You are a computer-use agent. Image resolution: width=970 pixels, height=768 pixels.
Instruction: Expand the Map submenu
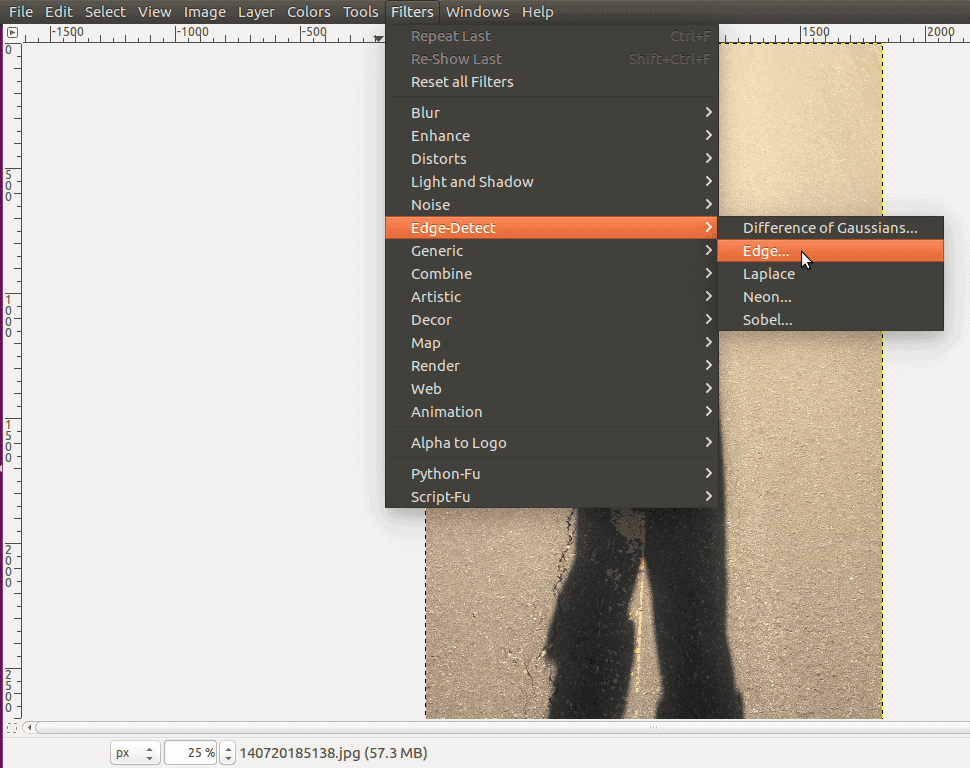coord(551,342)
